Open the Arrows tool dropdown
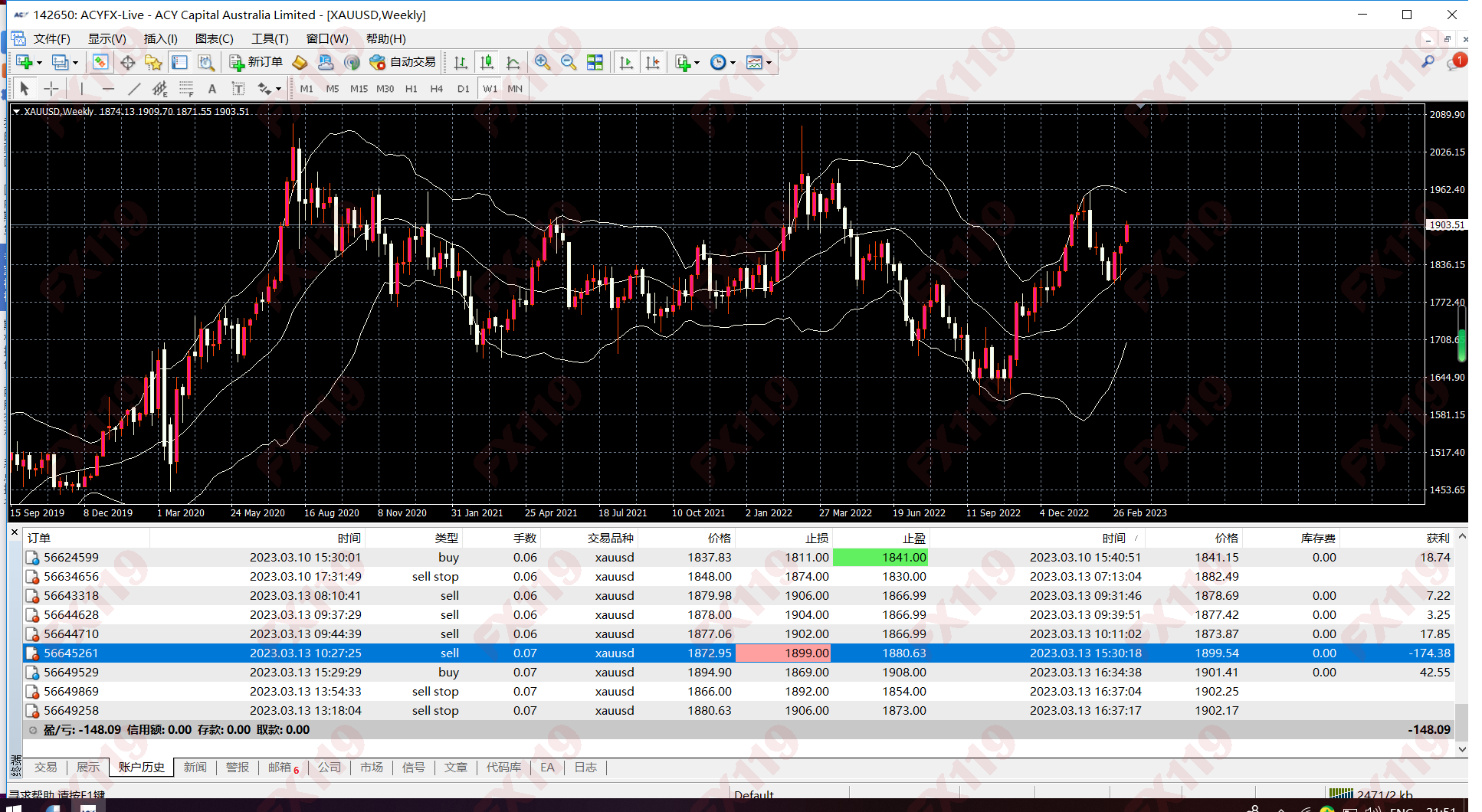This screenshot has width=1482, height=812. [278, 88]
